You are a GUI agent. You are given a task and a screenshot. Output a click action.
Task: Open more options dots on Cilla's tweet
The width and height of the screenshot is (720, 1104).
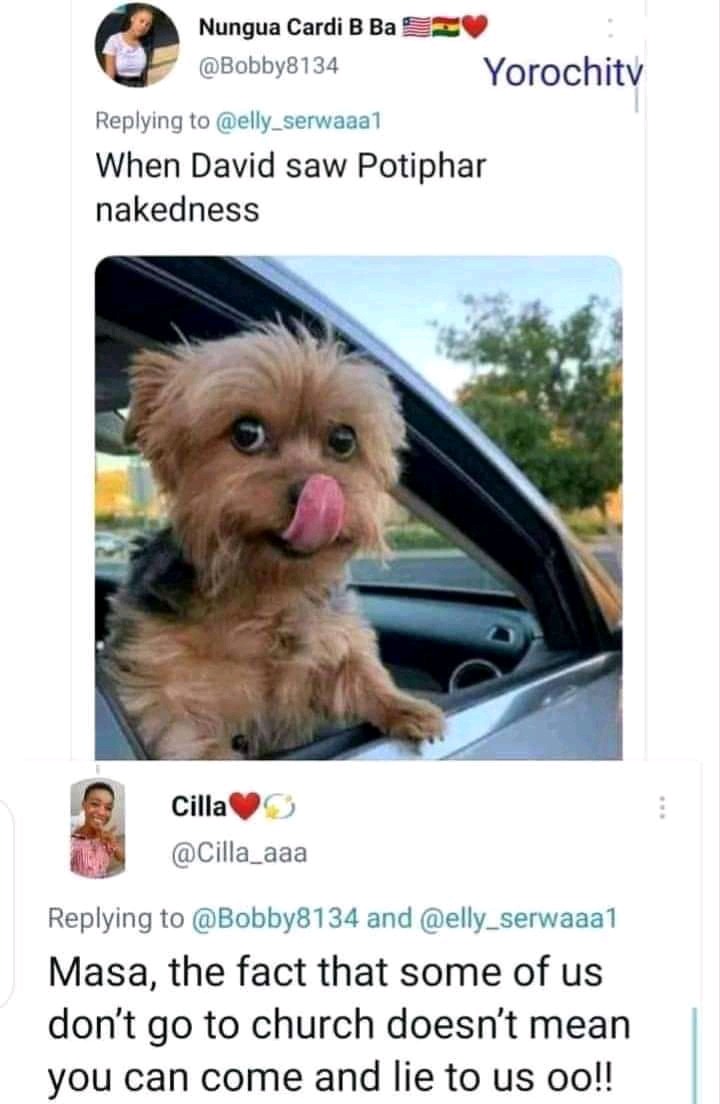(662, 808)
